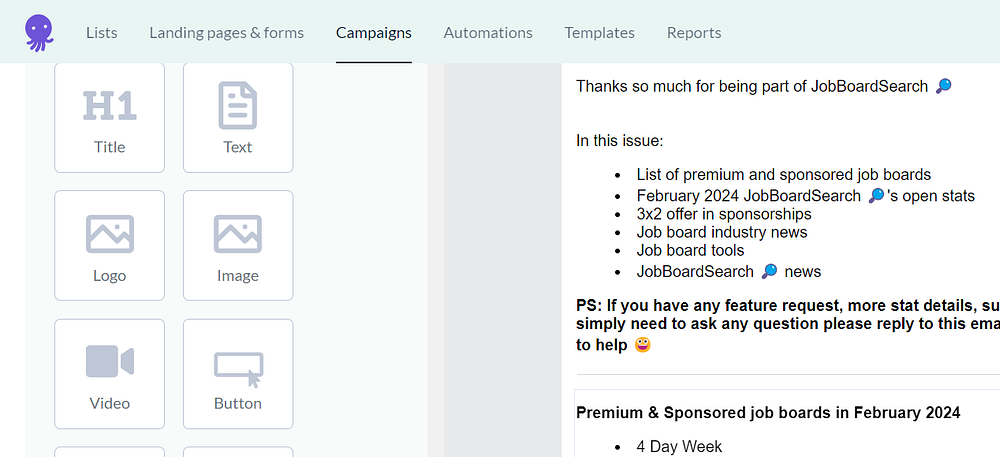
Task: Click the "Job board industry news" bullet
Action: click(721, 232)
